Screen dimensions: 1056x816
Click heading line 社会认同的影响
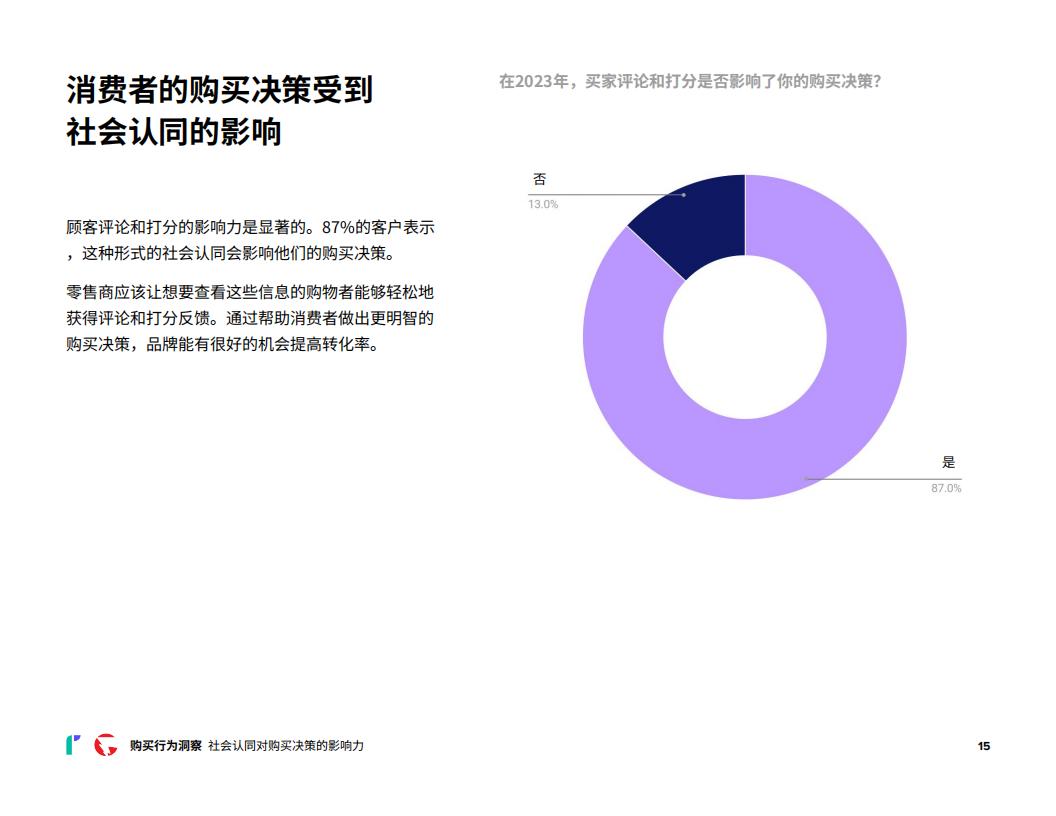point(174,131)
